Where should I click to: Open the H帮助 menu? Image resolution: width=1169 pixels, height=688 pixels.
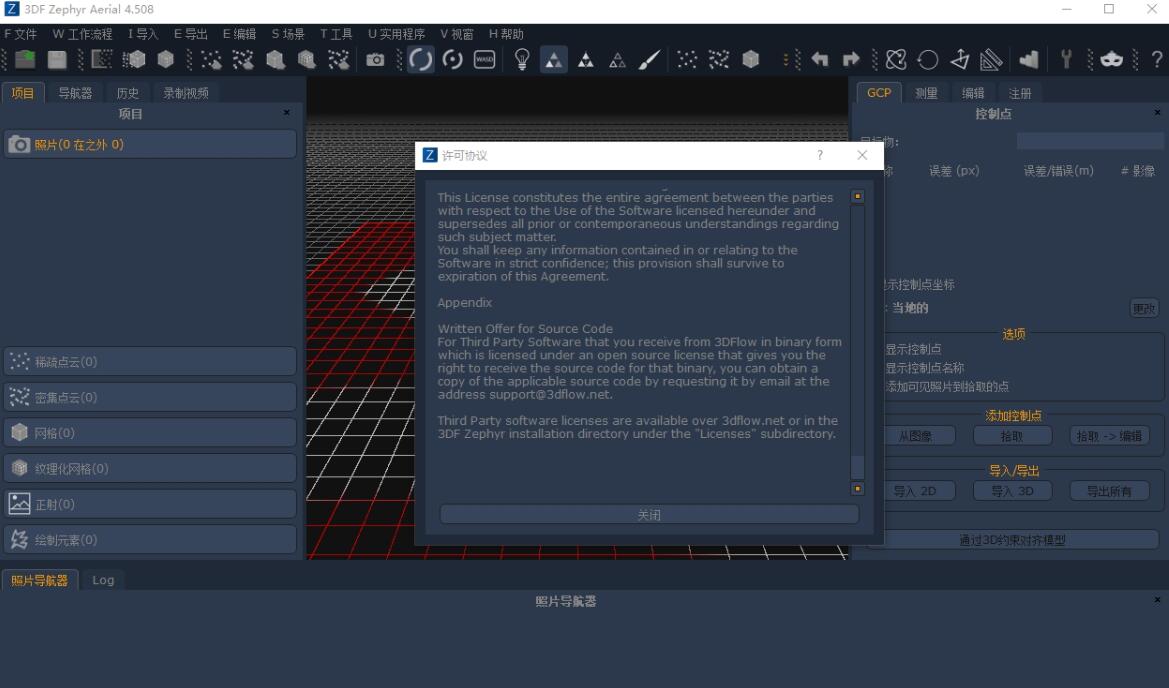click(505, 34)
